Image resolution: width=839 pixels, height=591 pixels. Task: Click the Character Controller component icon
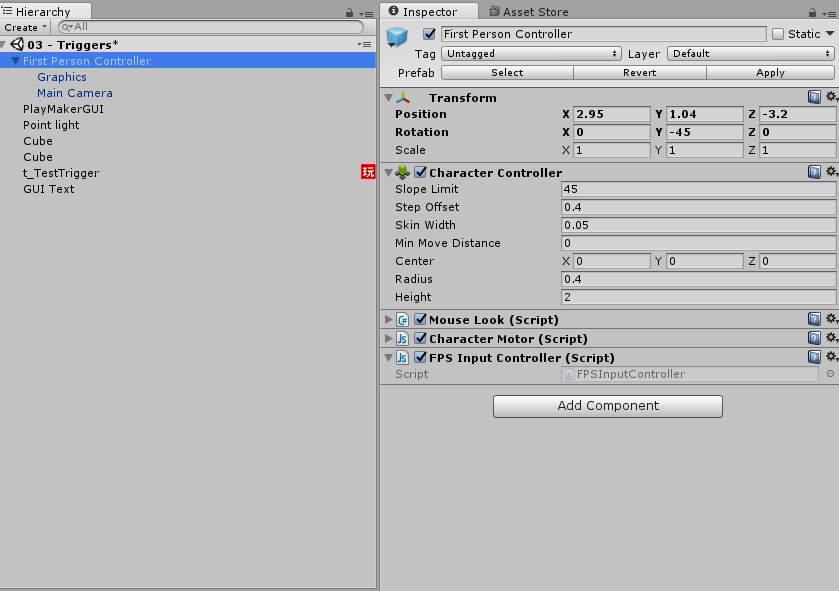coord(403,172)
